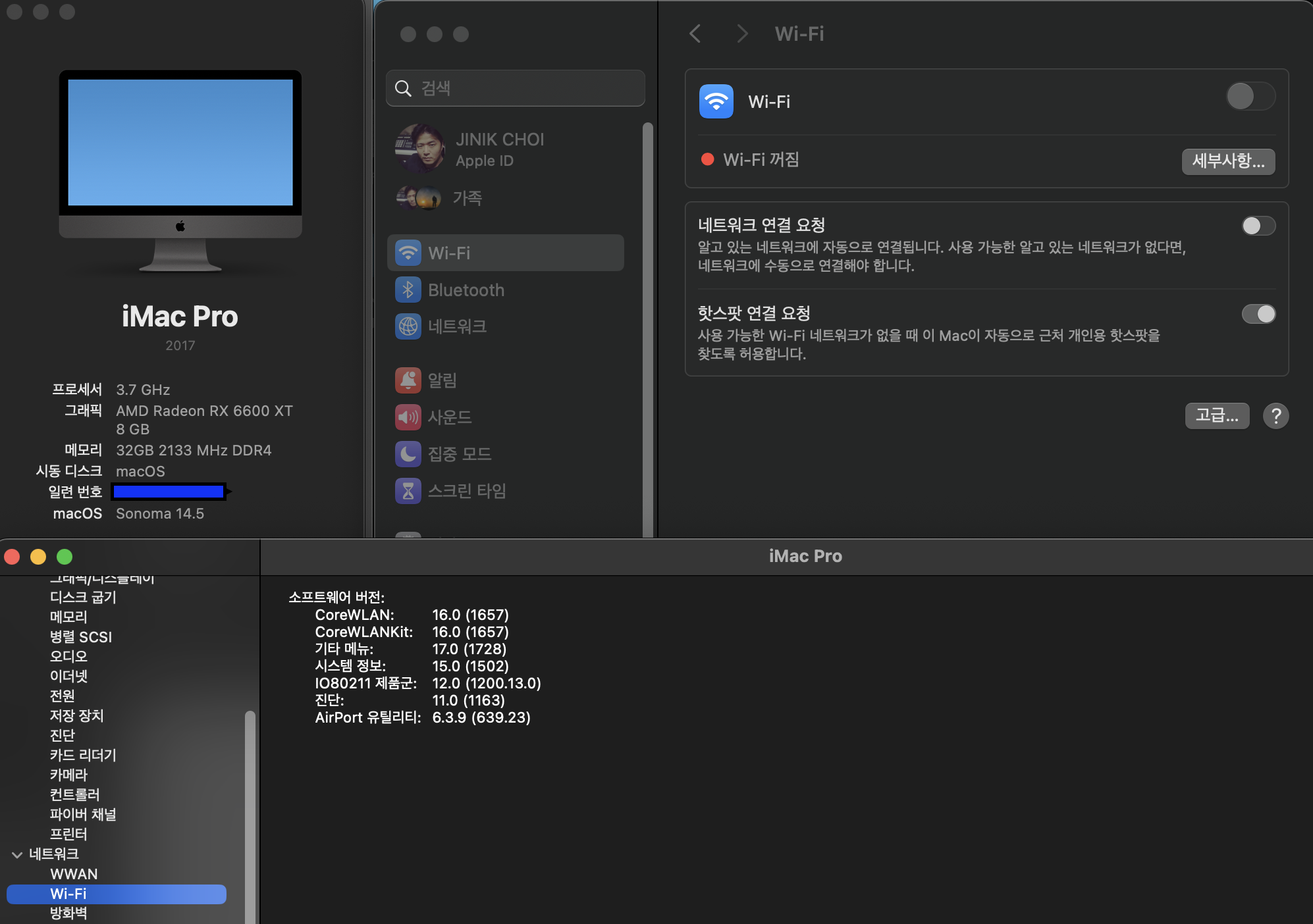Click the 스크린 타임 hourglass icon
The height and width of the screenshot is (924, 1313).
click(408, 490)
